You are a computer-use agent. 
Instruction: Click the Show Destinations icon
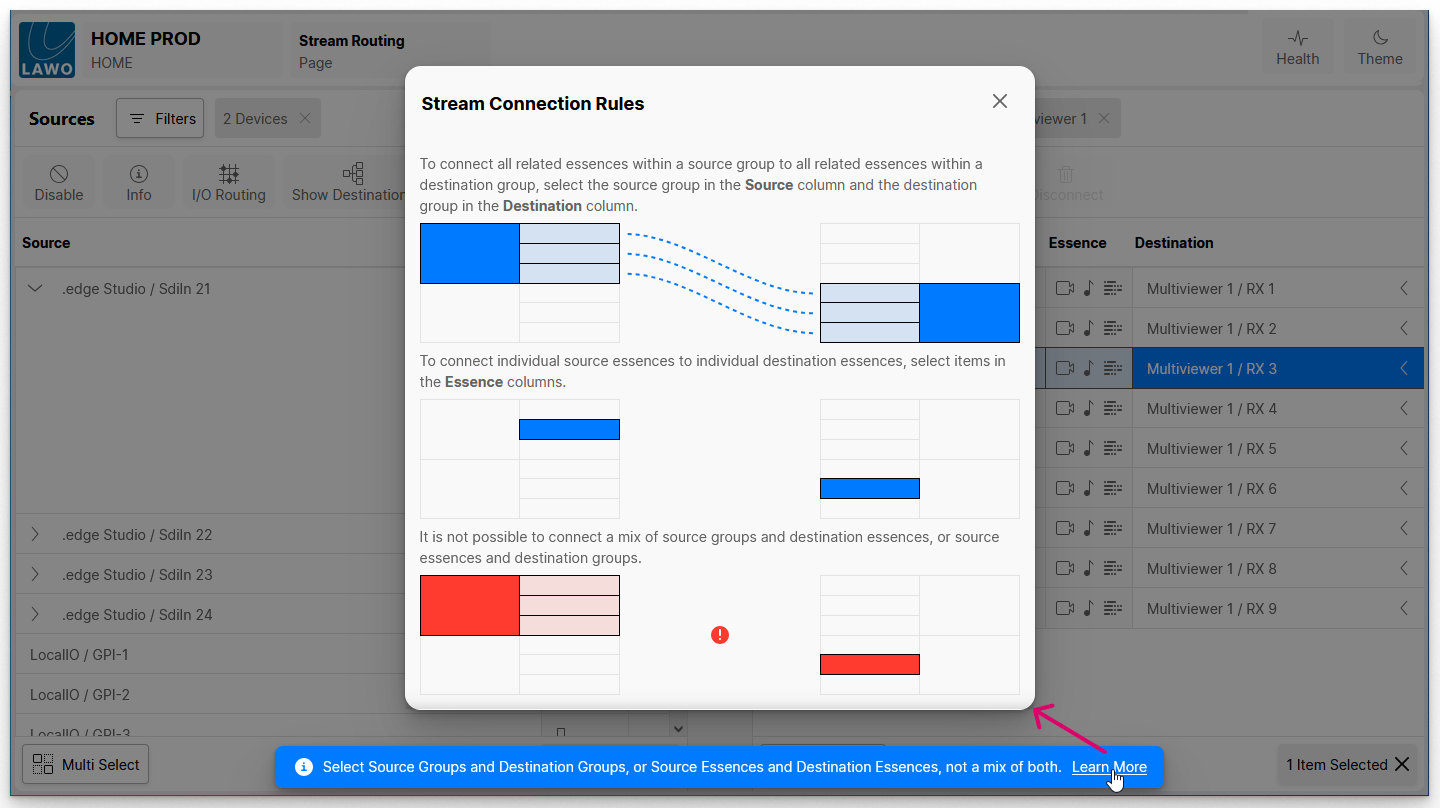pyautogui.click(x=352, y=183)
